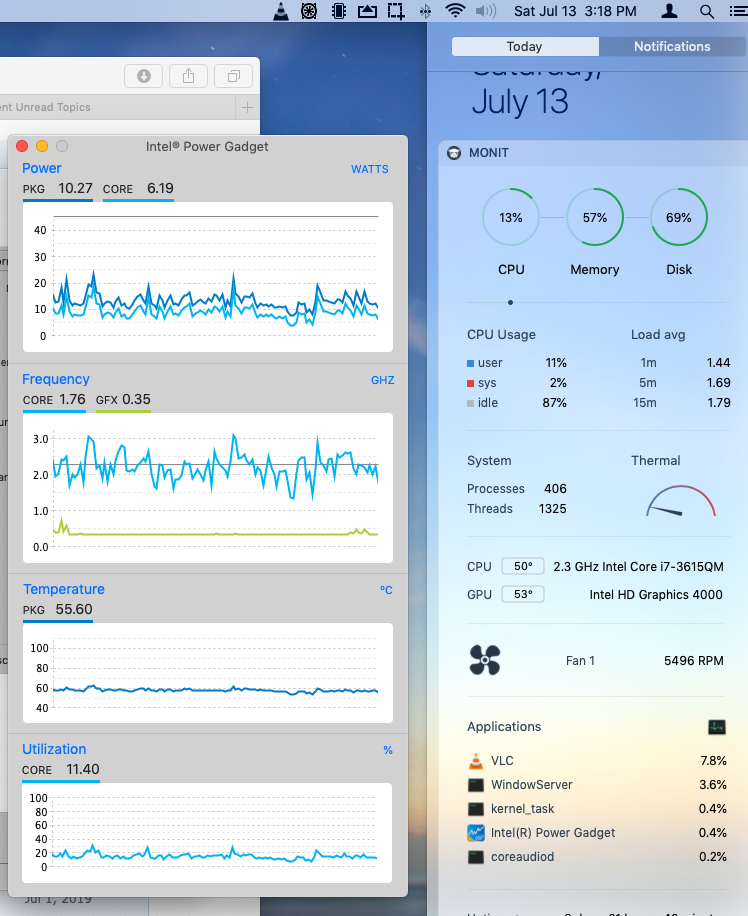Click the page indicator dot below the gauges
The height and width of the screenshot is (916, 748).
coord(511,303)
